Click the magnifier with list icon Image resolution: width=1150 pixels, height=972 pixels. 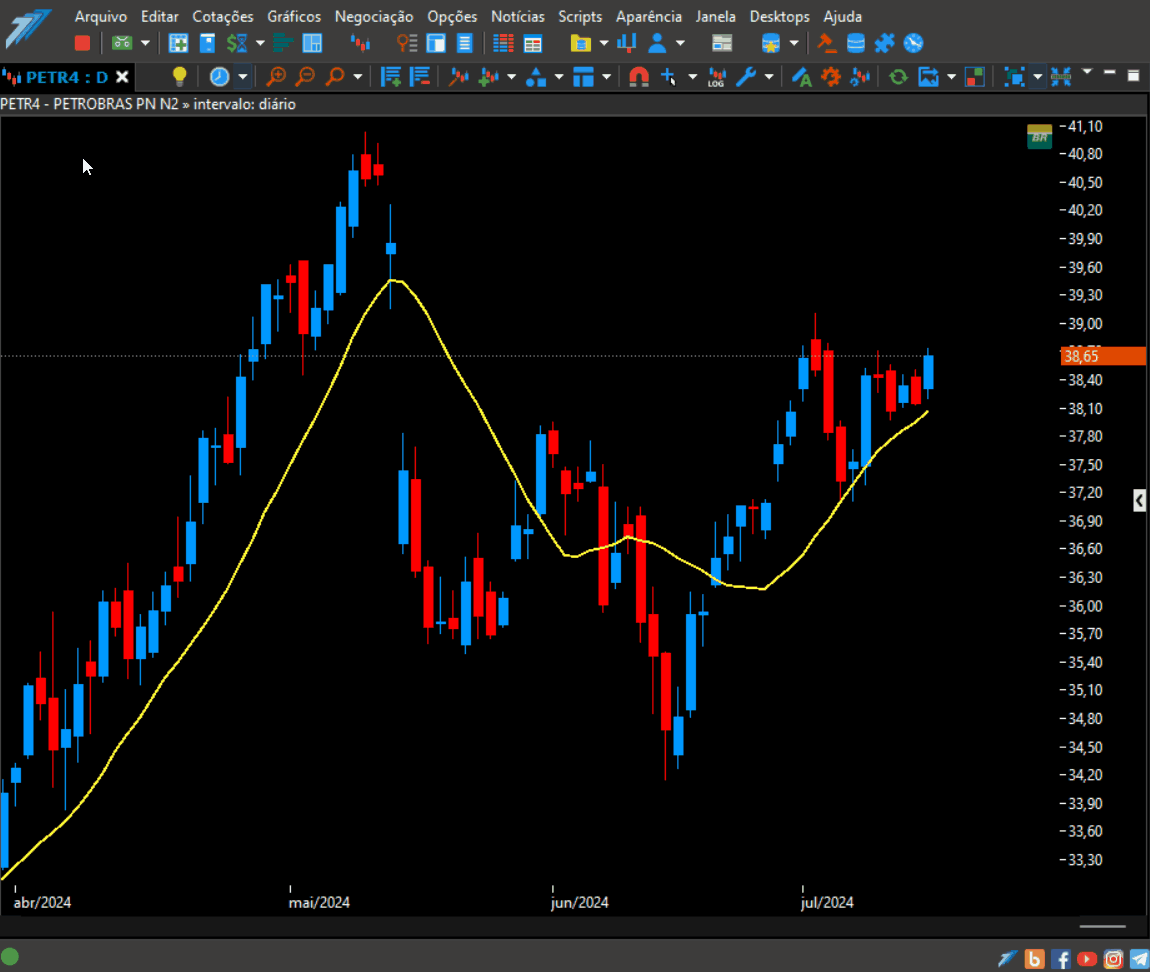[406, 43]
